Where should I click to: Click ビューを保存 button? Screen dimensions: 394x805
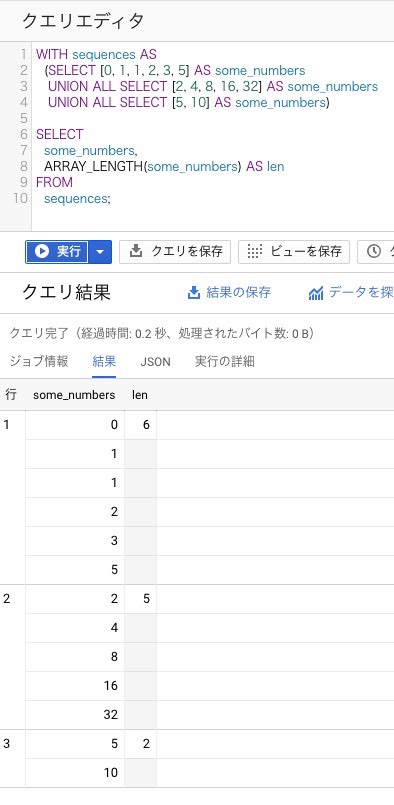[x=294, y=252]
